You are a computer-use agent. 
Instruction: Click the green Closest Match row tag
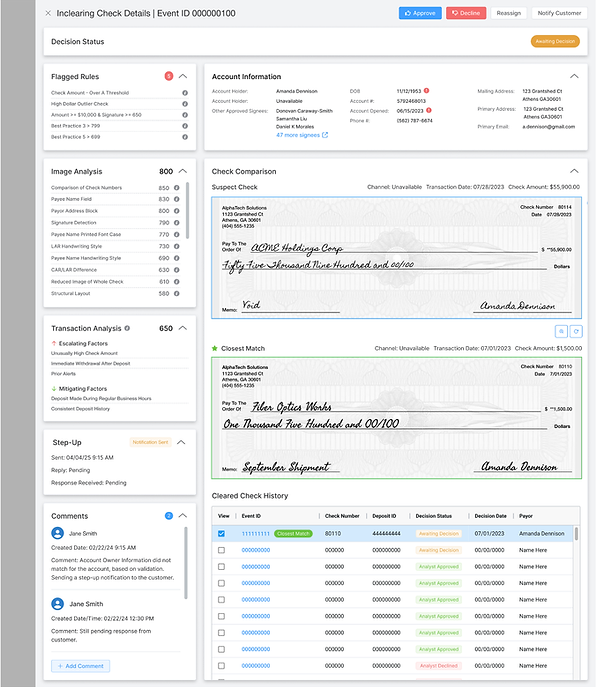293,534
